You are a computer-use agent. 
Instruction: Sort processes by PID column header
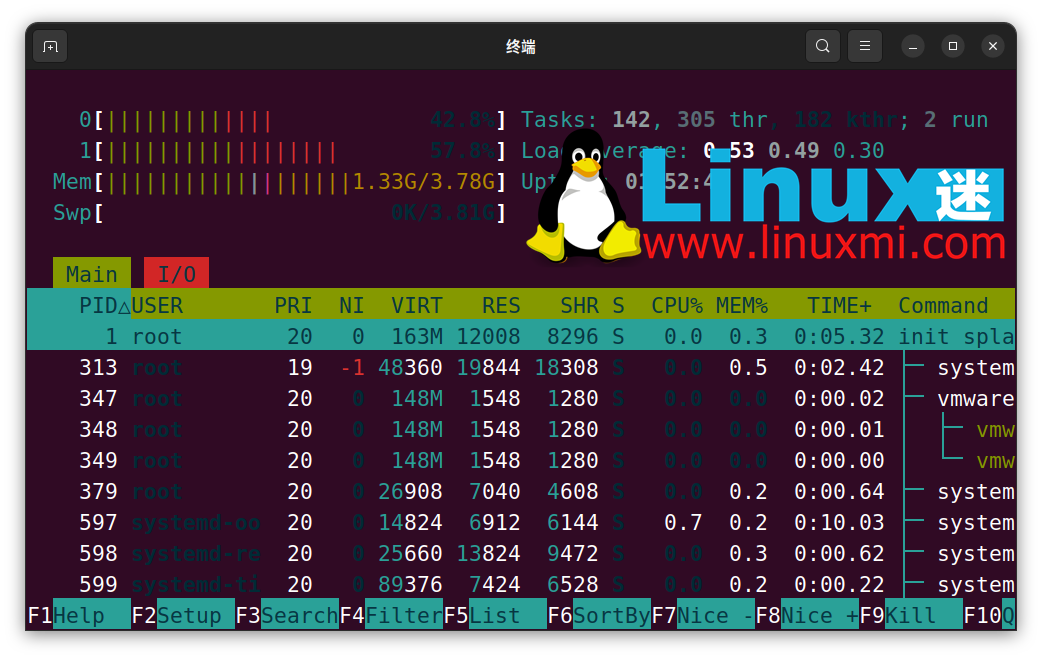pos(104,306)
